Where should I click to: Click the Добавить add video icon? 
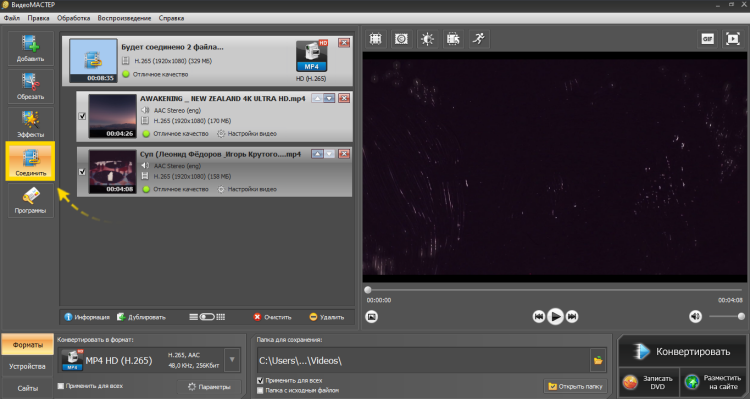click(30, 48)
